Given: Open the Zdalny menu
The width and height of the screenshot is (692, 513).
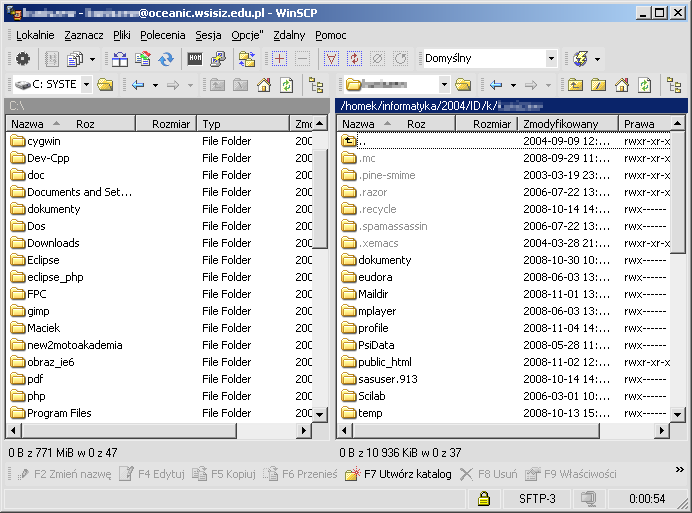Looking at the screenshot, I should click(x=289, y=35).
